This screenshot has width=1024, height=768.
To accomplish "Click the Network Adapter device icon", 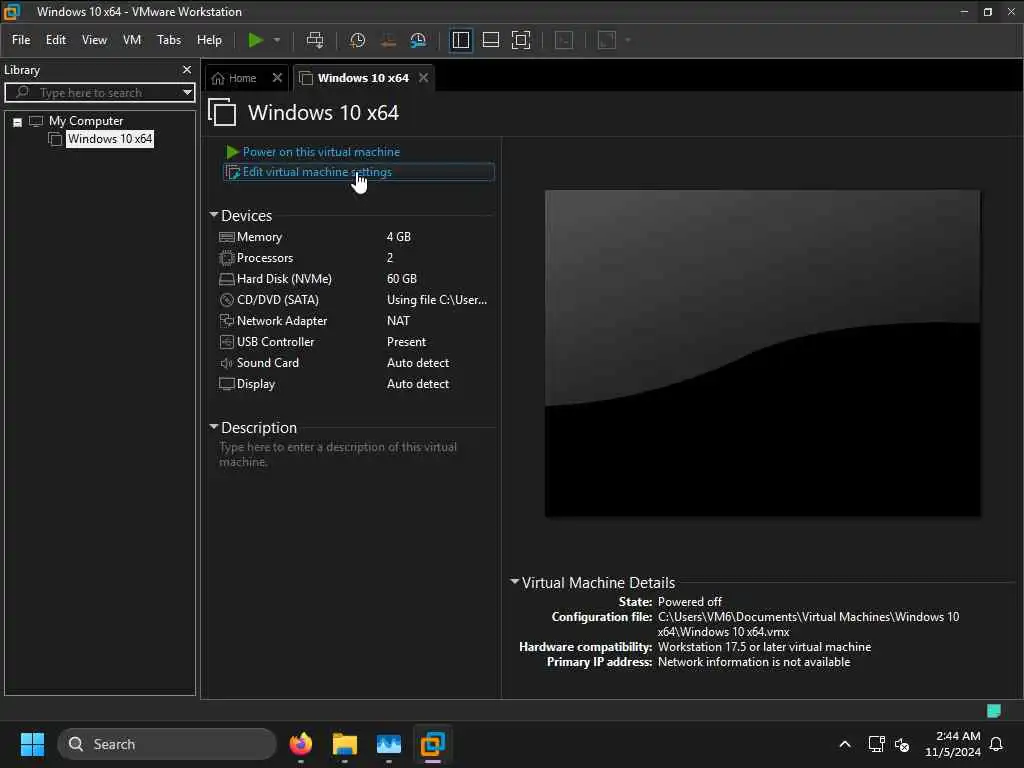I will (x=227, y=321).
